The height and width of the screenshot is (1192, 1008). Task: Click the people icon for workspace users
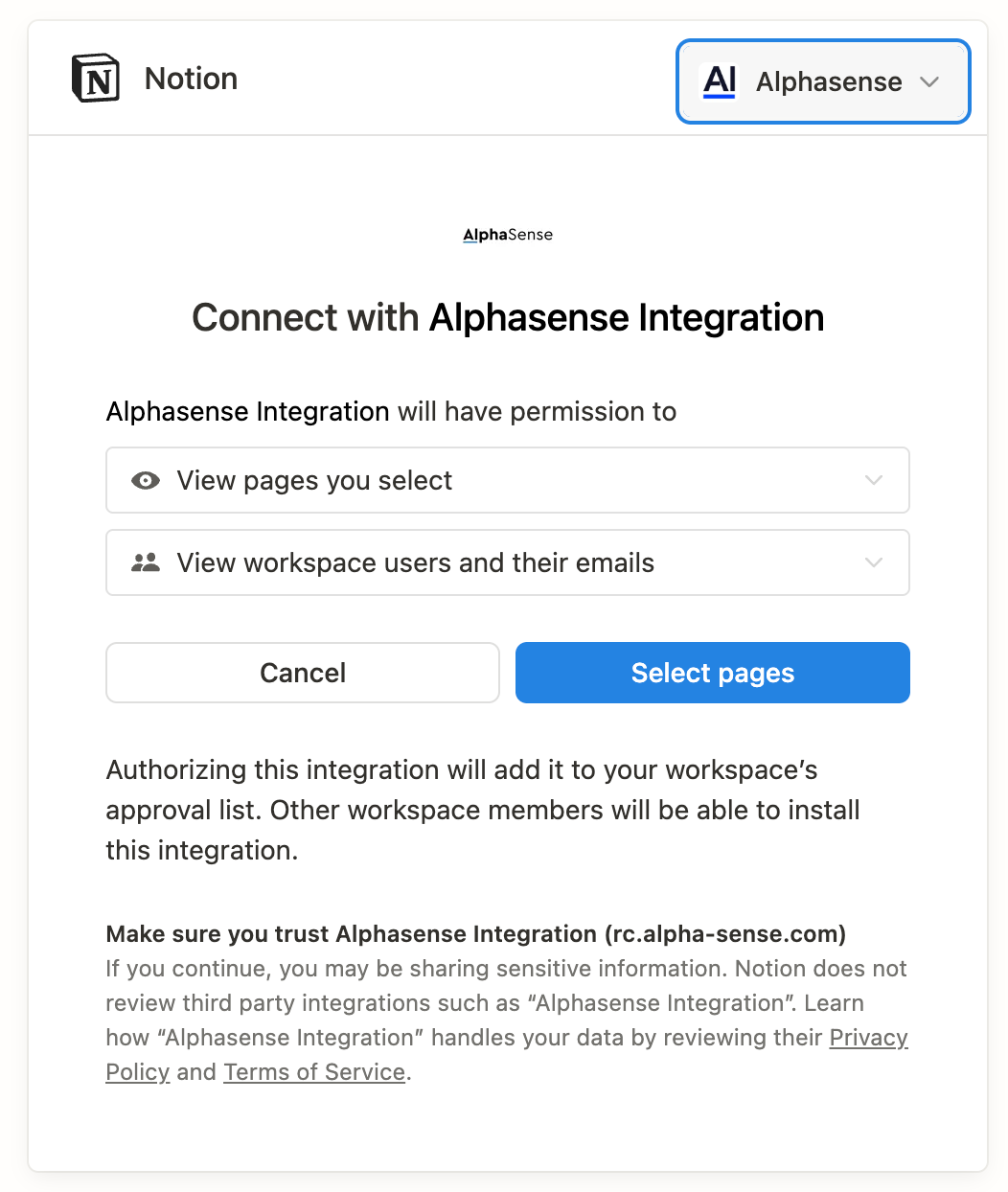pos(146,563)
